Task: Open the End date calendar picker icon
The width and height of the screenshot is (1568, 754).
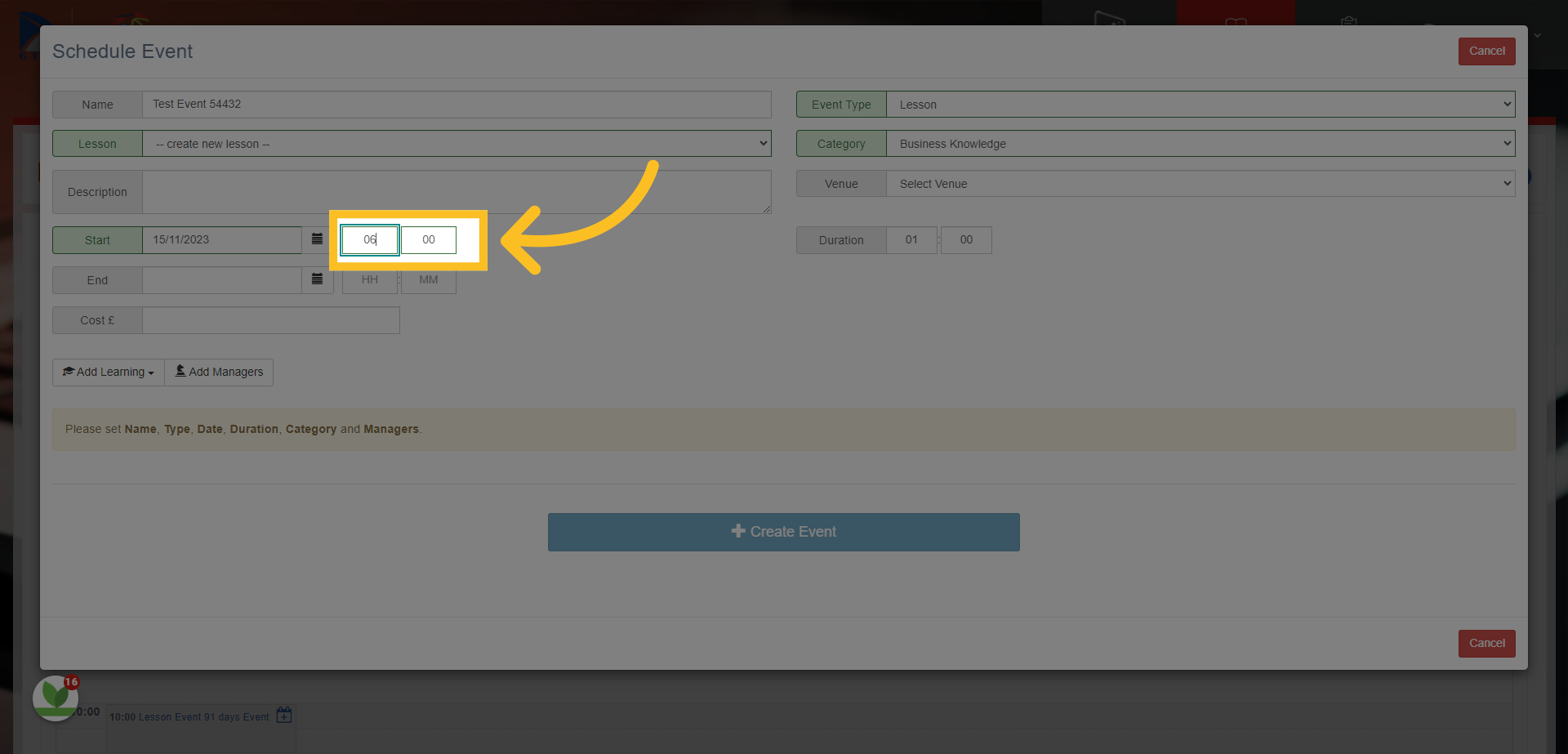Action: [x=317, y=279]
